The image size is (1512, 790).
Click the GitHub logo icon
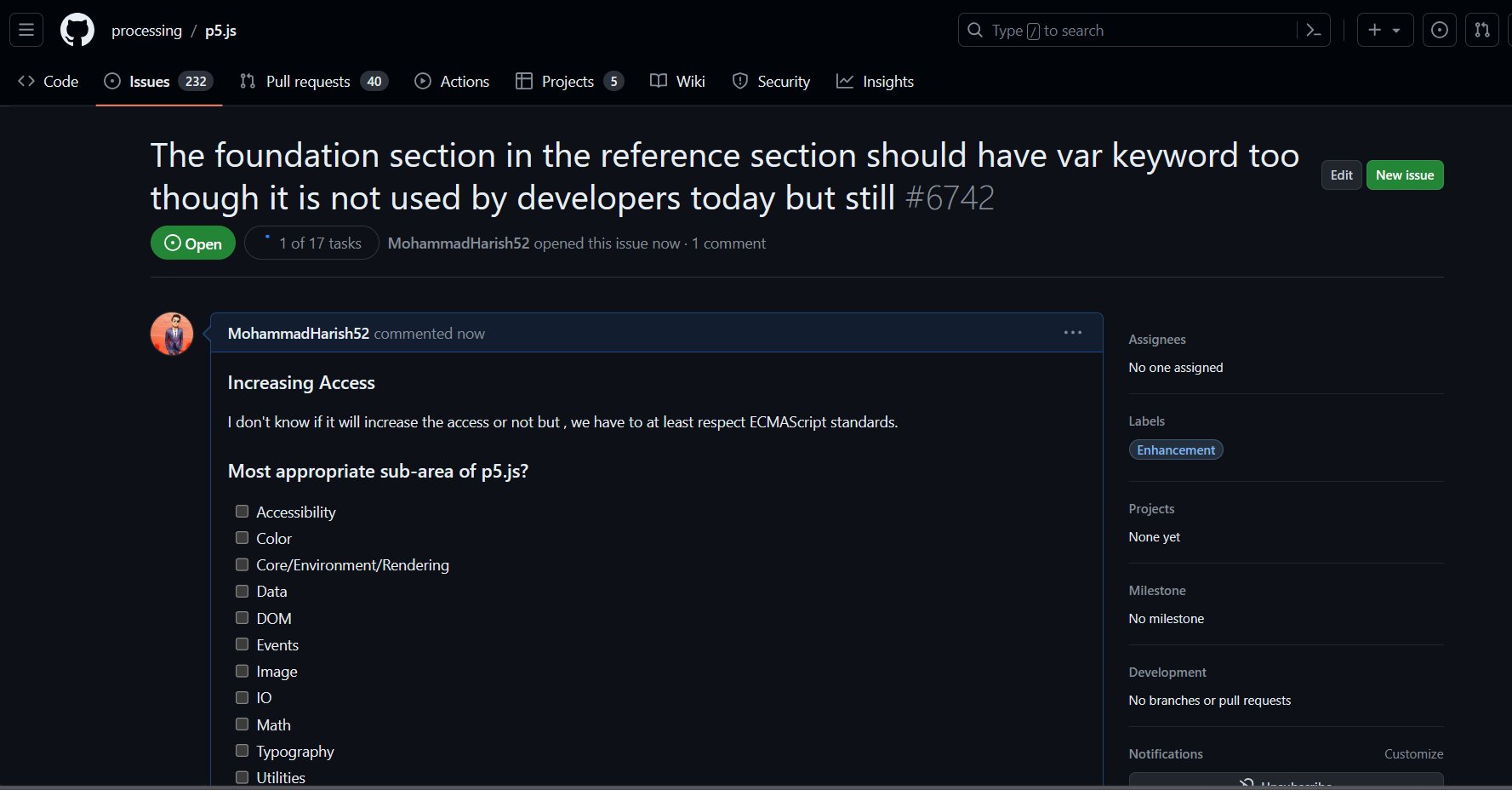[77, 31]
